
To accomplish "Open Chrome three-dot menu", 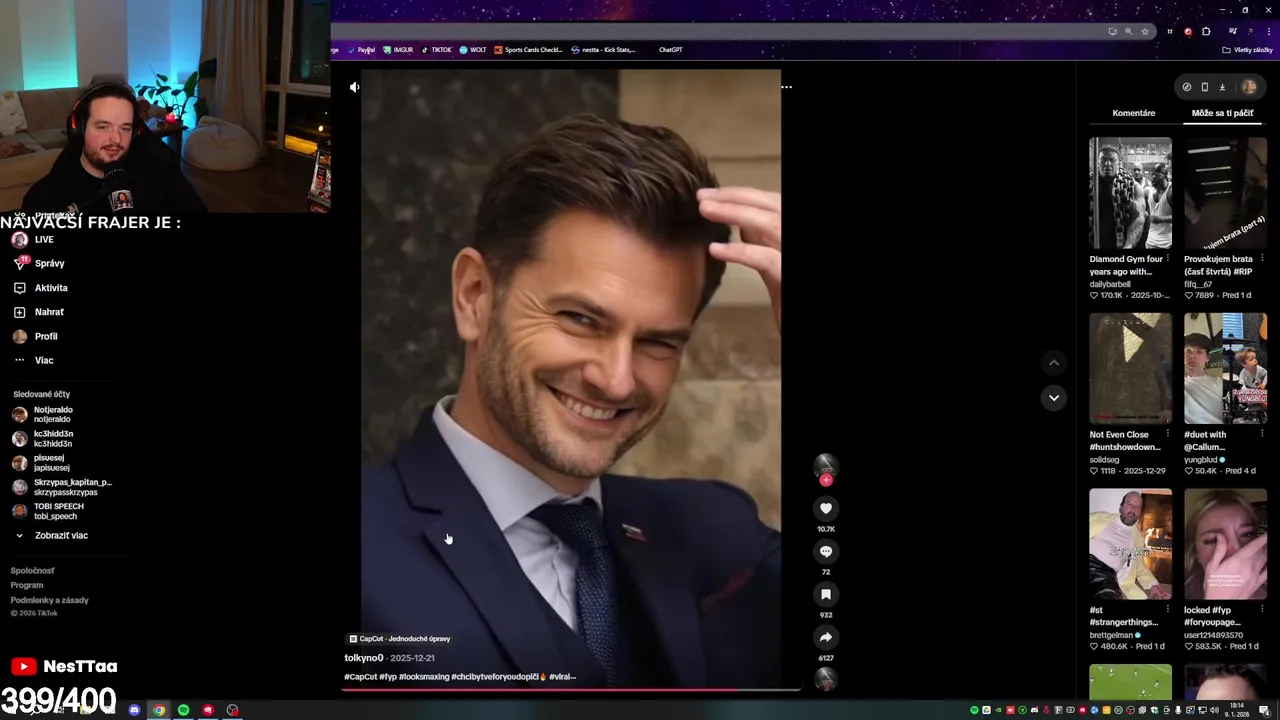I will (x=1269, y=31).
